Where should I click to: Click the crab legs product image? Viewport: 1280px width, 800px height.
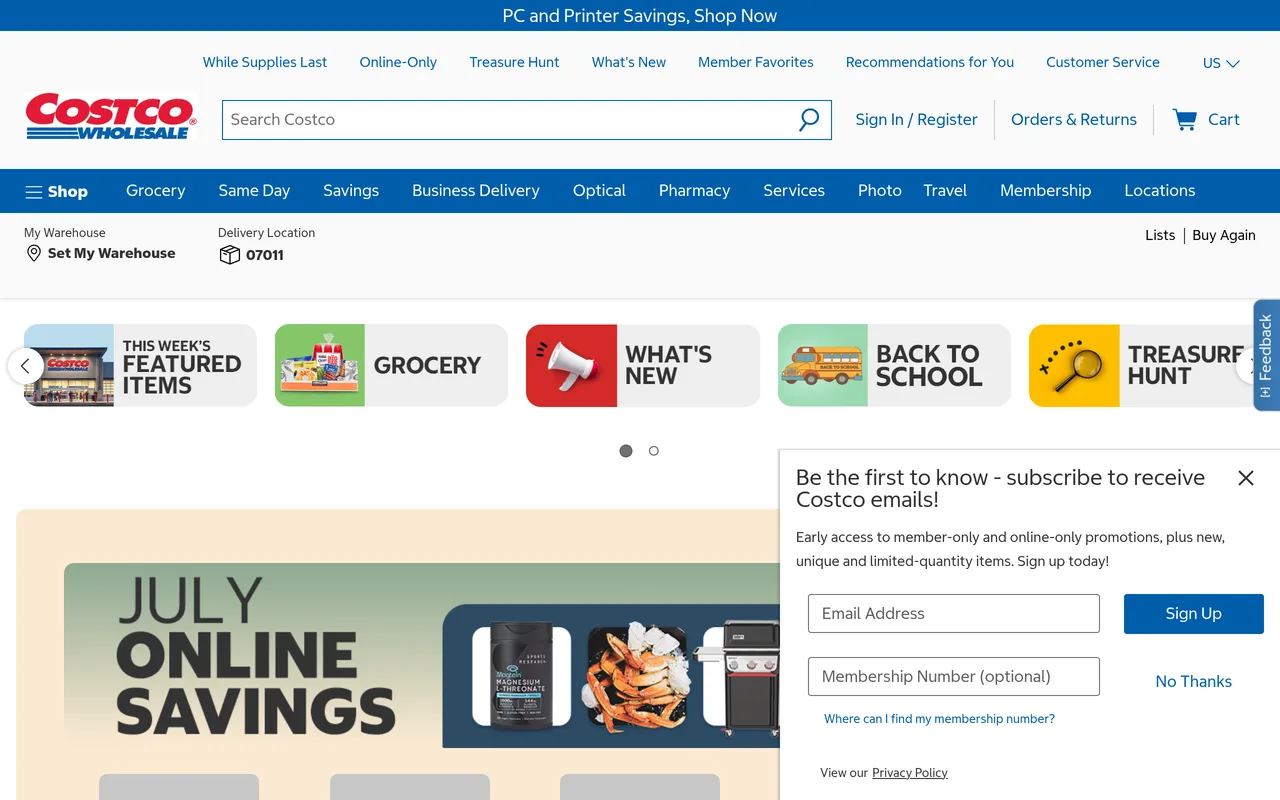(637, 675)
